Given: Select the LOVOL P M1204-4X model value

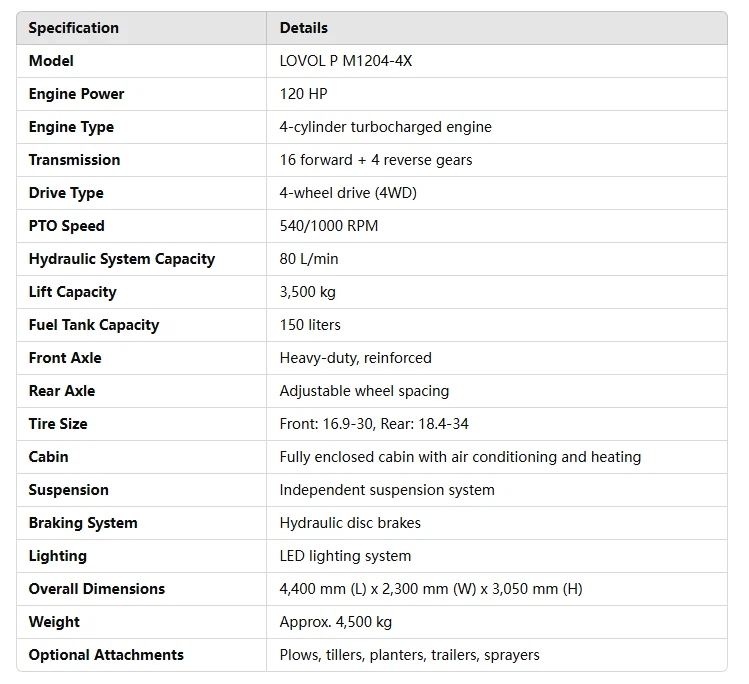Looking at the screenshot, I should pyautogui.click(x=345, y=61).
